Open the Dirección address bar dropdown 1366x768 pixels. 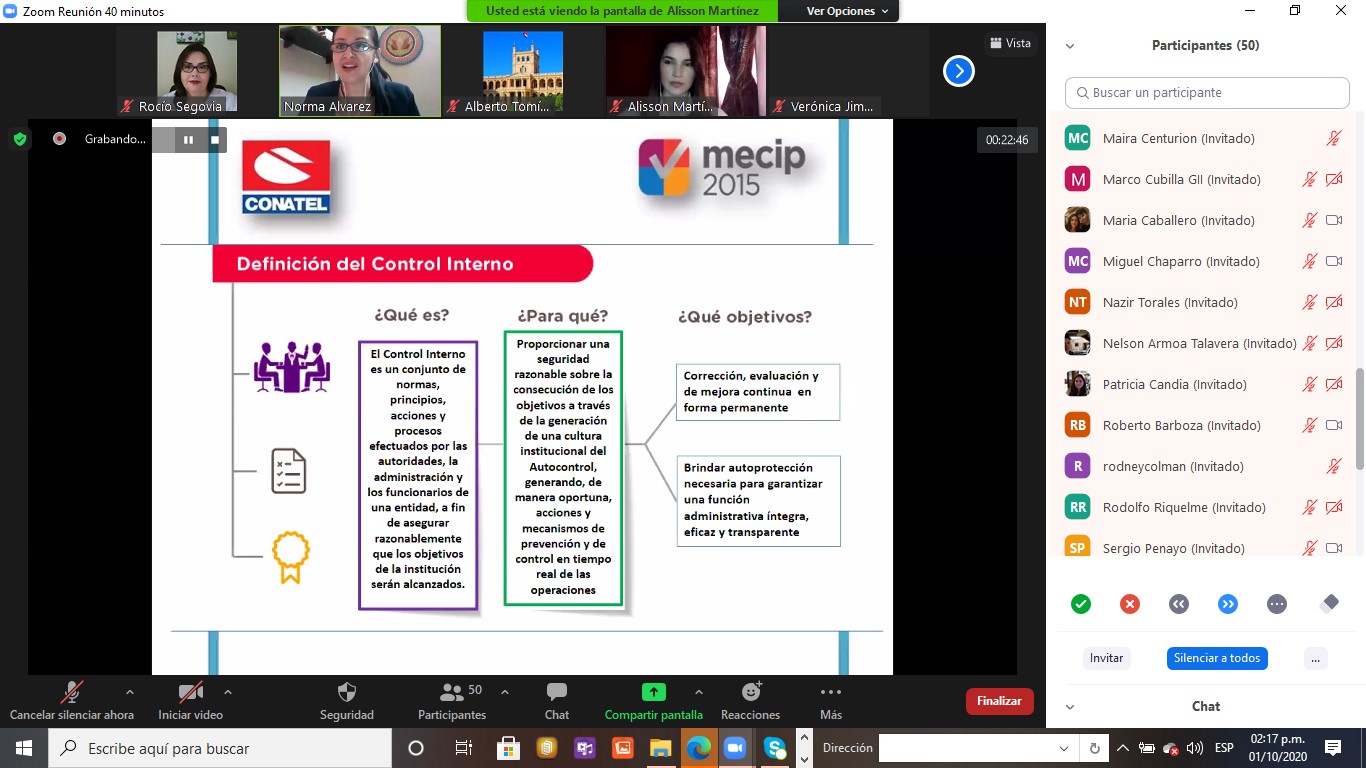[1064, 748]
